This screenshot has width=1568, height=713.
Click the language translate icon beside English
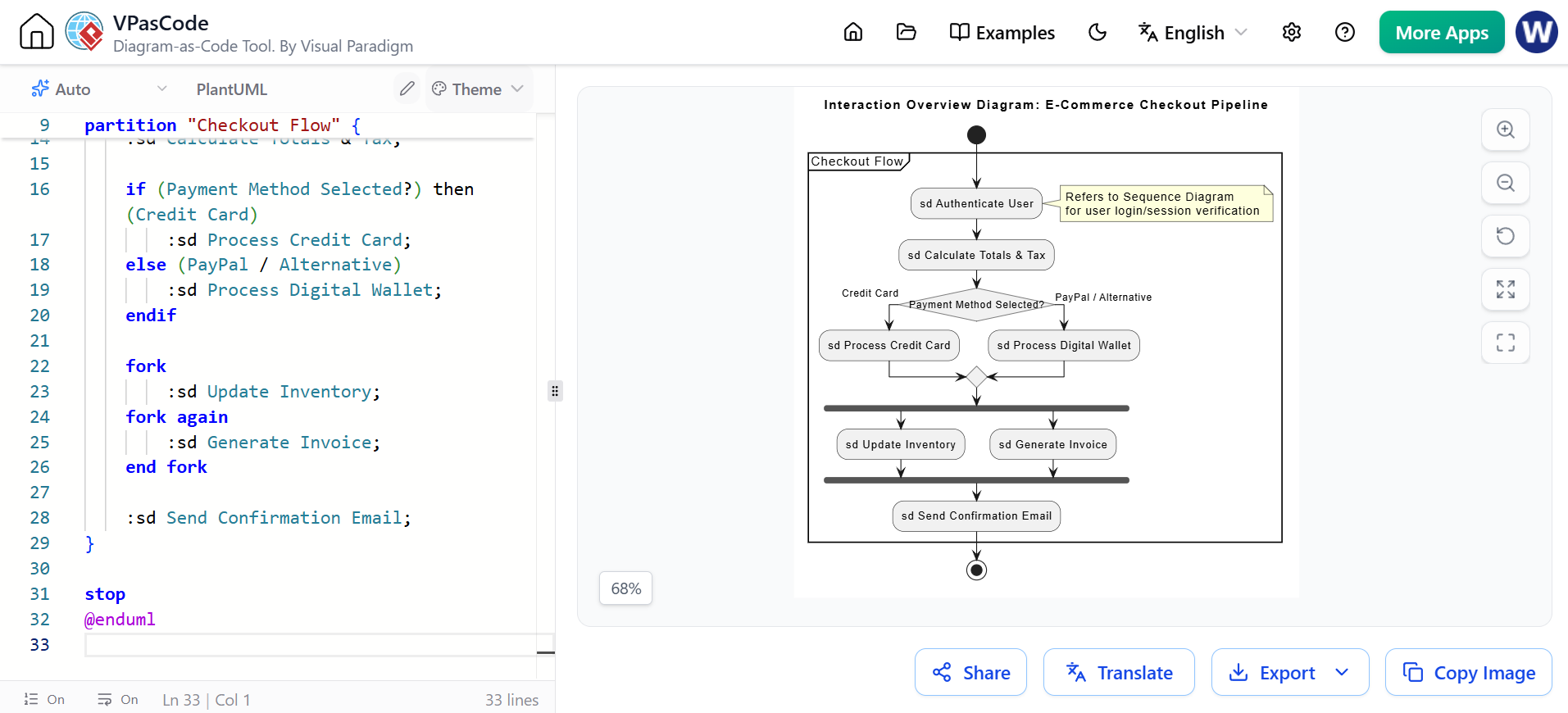tap(1148, 32)
